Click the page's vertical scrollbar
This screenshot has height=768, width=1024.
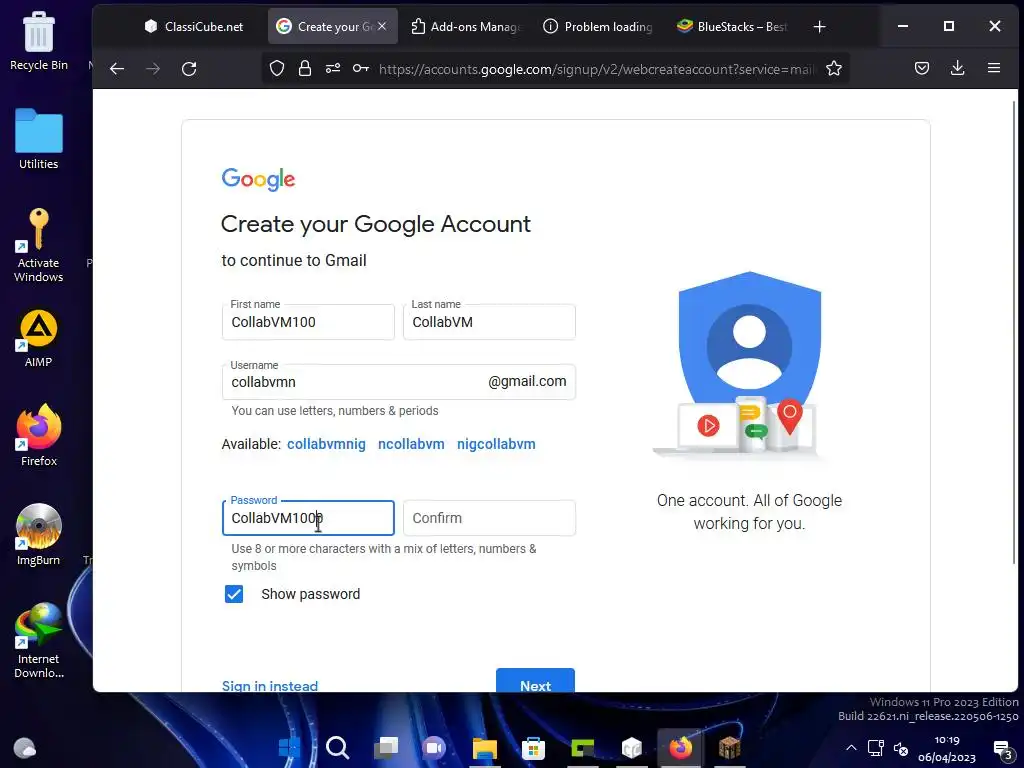[x=1014, y=333]
